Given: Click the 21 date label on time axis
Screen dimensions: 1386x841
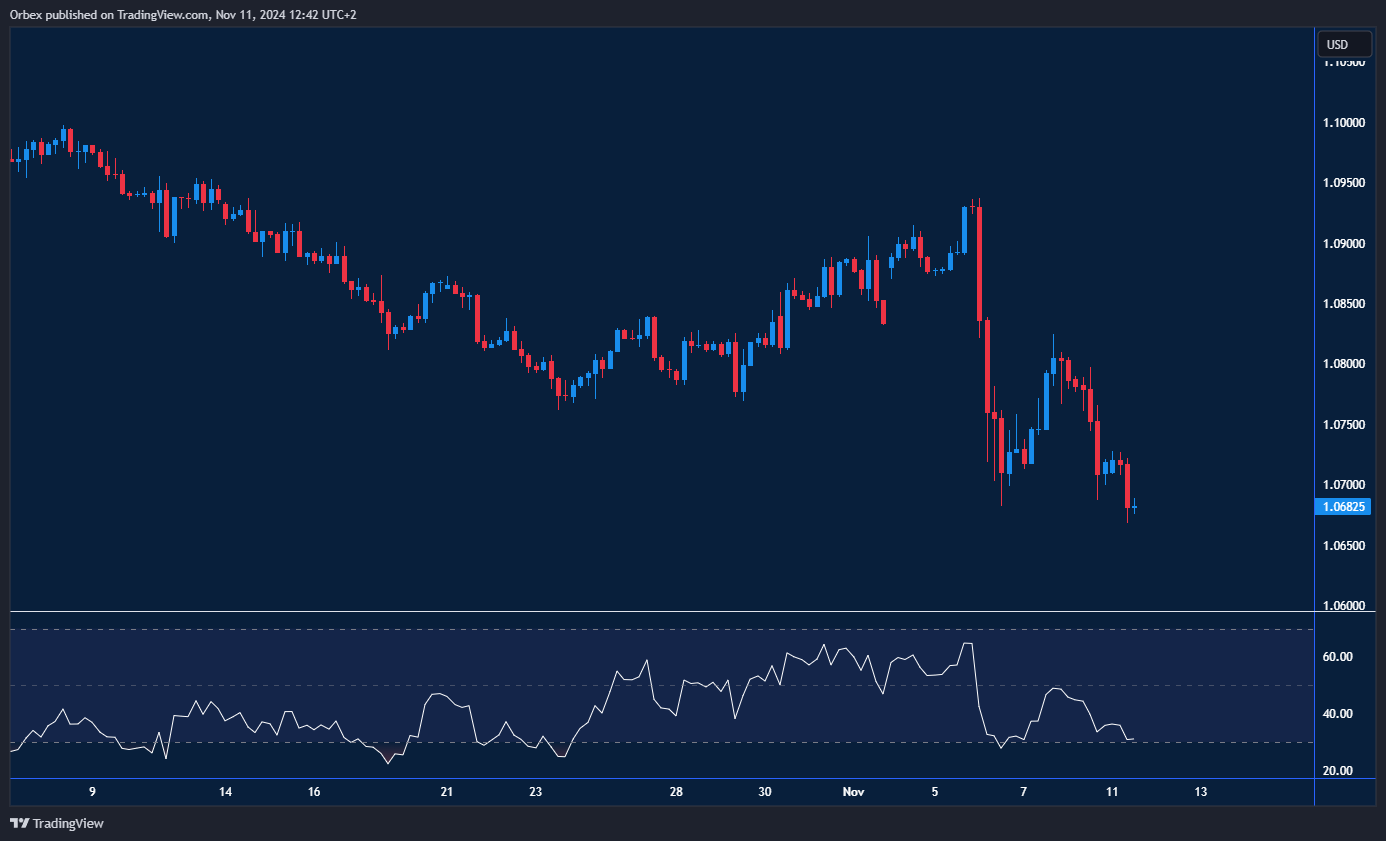Looking at the screenshot, I should (x=446, y=792).
